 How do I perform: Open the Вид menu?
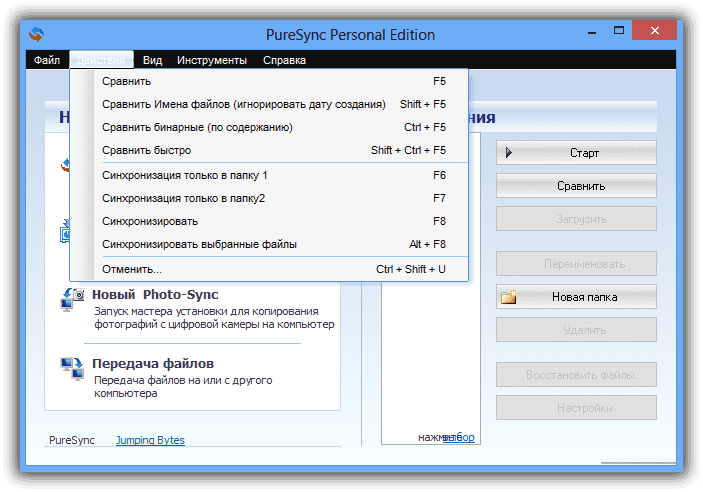pos(152,60)
